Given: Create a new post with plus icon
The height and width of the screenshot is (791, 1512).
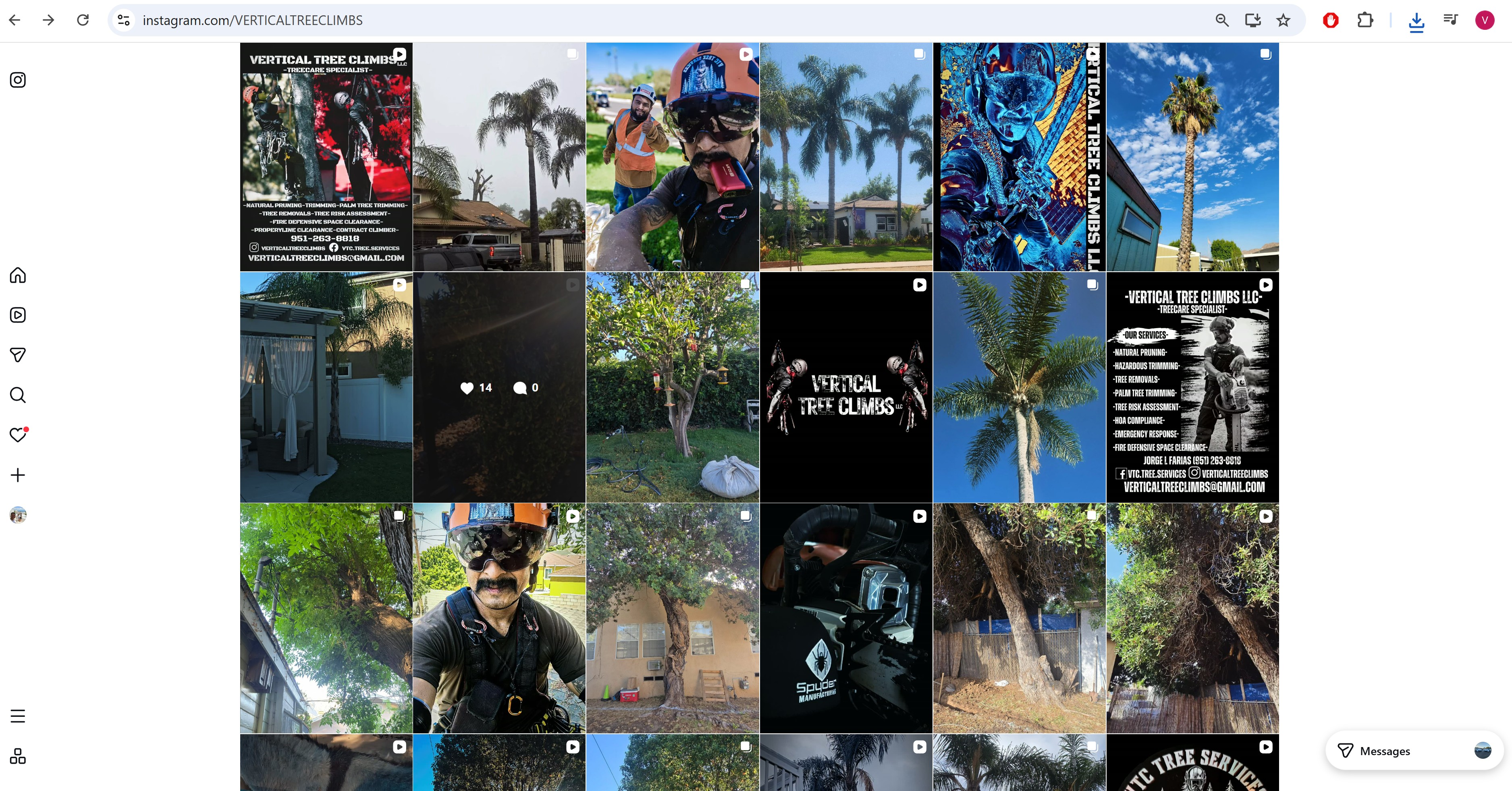Looking at the screenshot, I should point(18,475).
